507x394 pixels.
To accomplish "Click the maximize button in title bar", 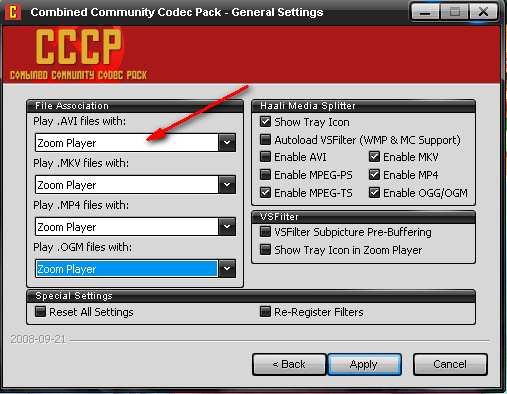I will coord(454,12).
